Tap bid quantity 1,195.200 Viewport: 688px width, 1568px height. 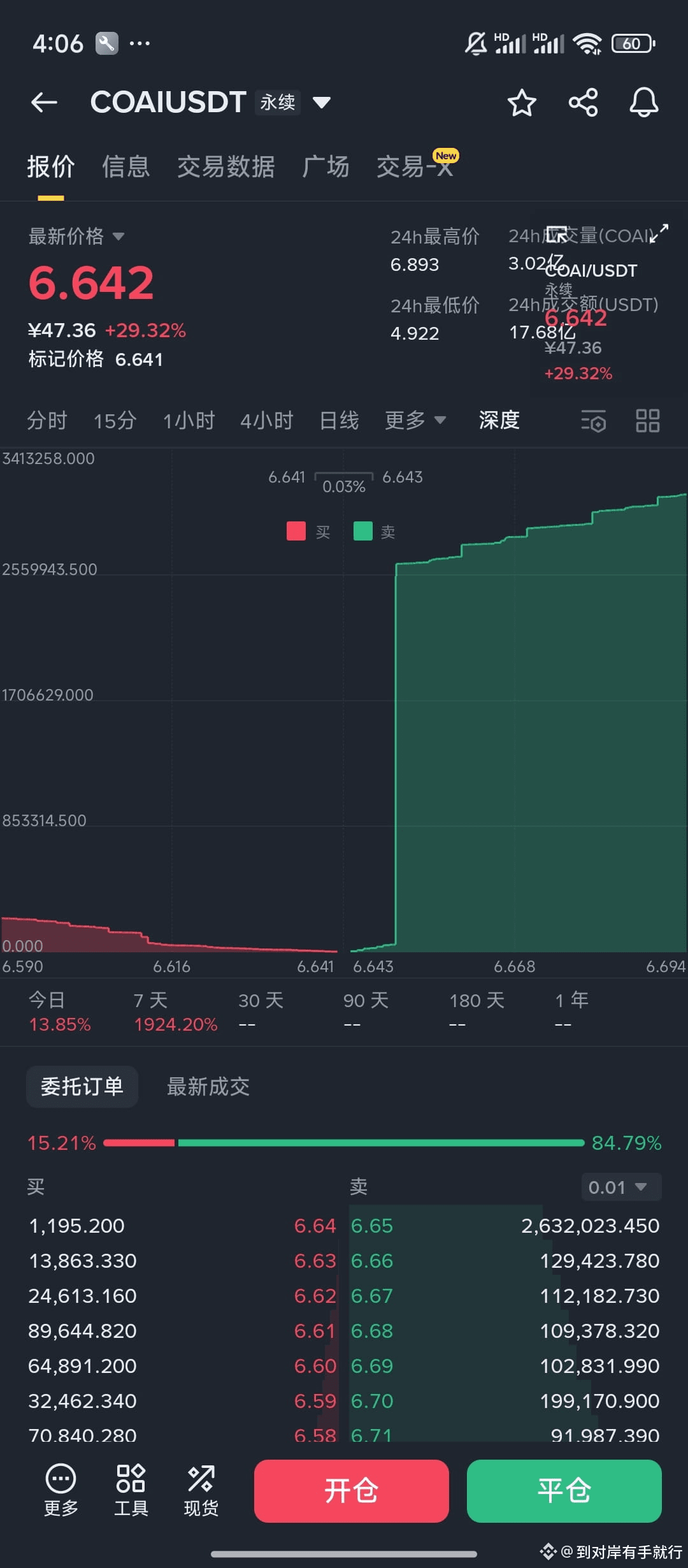pos(77,1226)
